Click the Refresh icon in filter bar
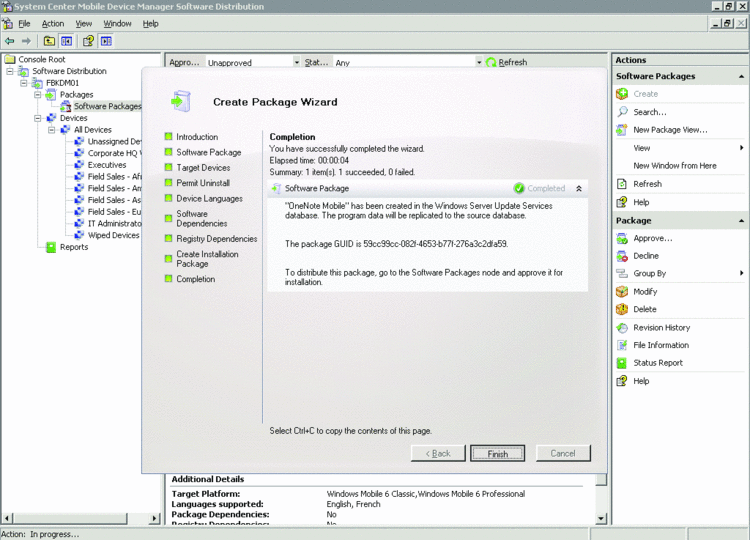Viewport: 750px width, 540px height. [491, 62]
